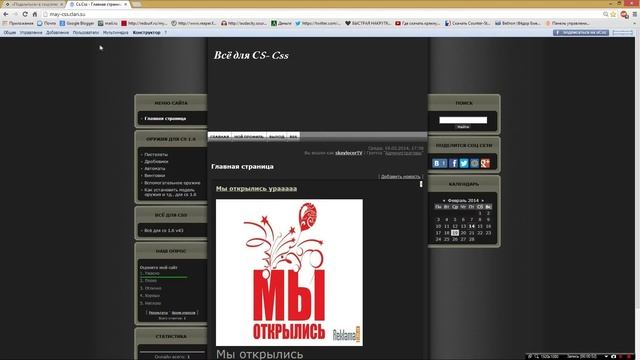Open 'Главная страница' in site menu
The height and width of the screenshot is (360, 640).
(x=165, y=118)
